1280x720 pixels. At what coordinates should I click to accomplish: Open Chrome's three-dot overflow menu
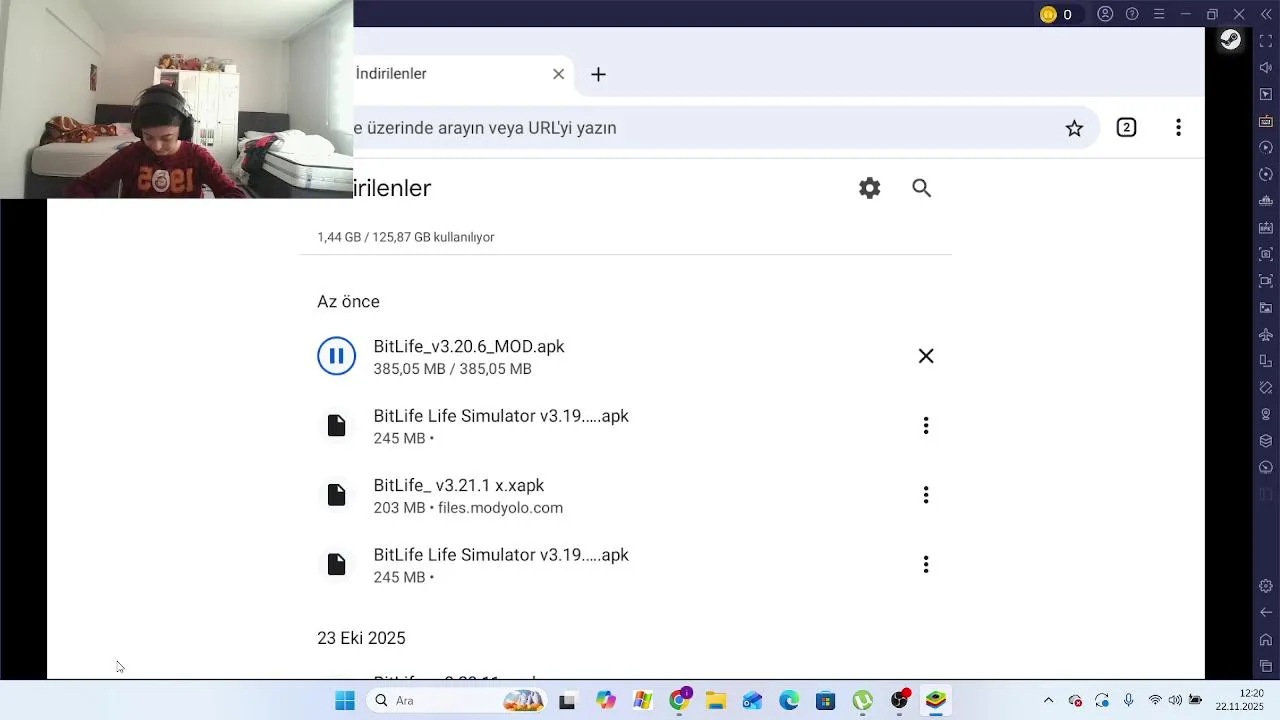[1178, 128]
